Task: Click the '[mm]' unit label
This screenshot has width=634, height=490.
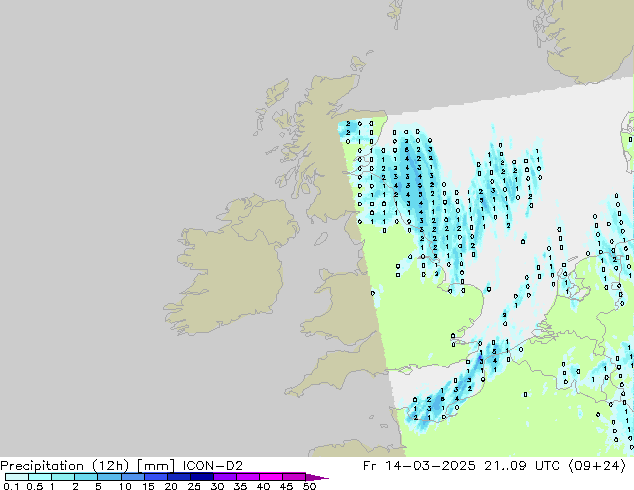Action: [158, 465]
